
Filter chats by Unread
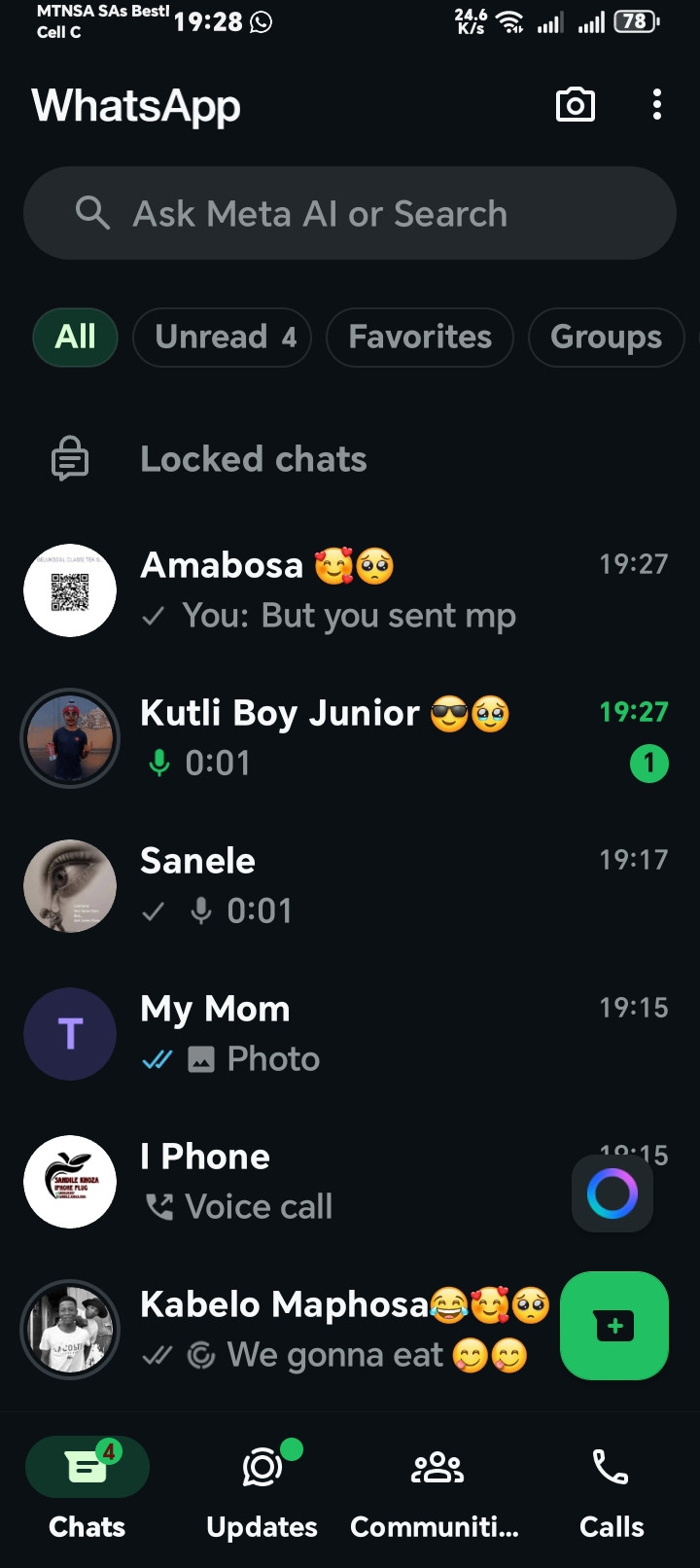222,337
